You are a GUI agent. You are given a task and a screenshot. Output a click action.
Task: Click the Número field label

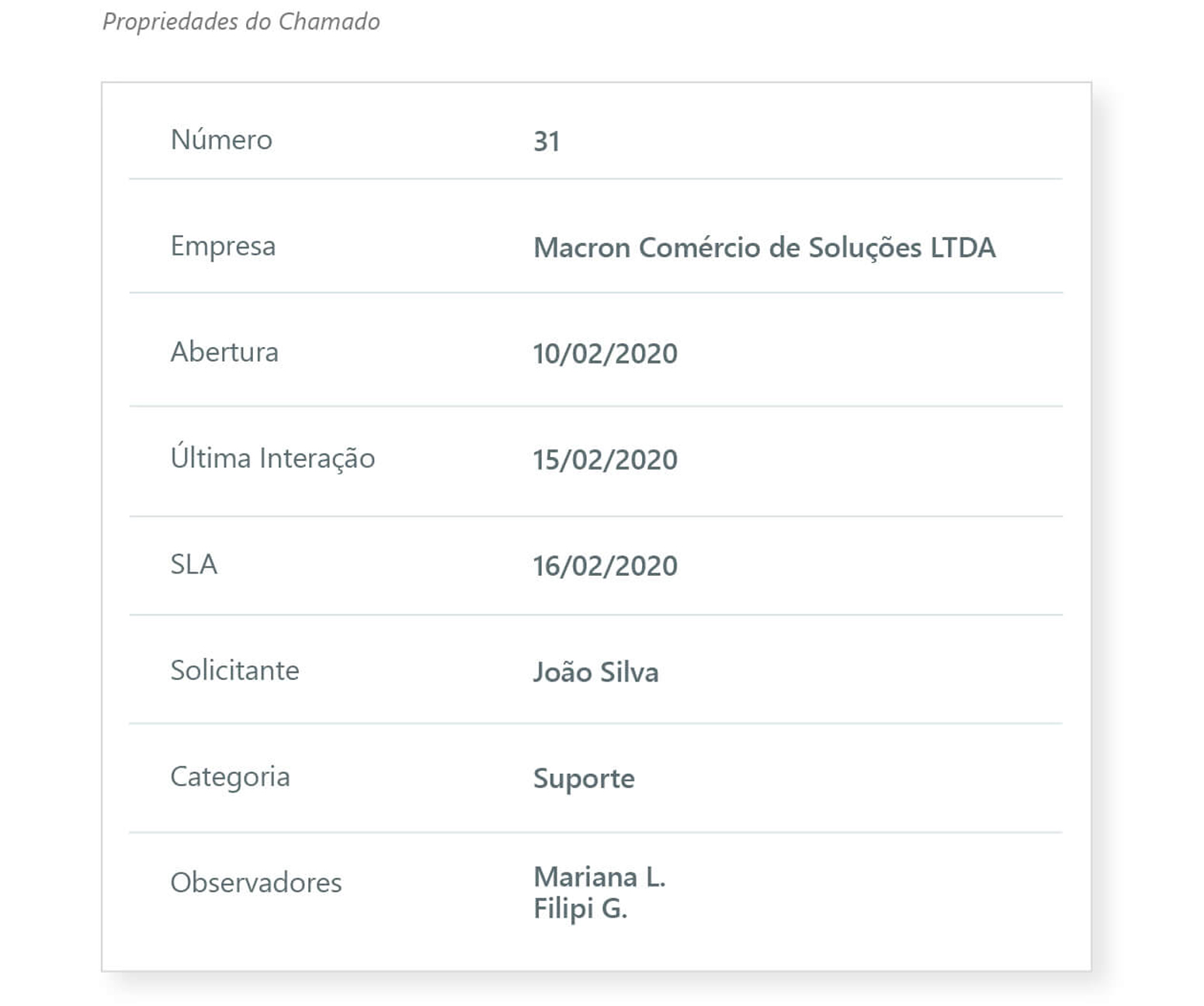(x=221, y=140)
